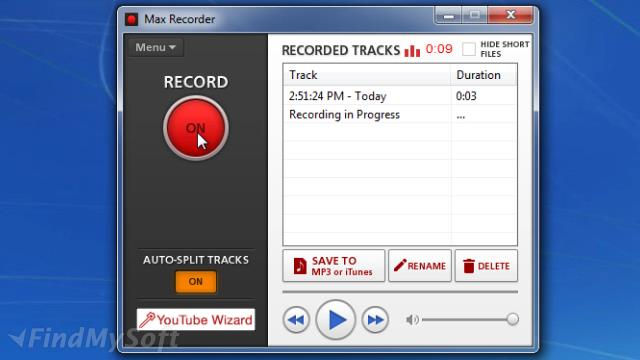640x360 pixels.
Task: Skip ahead with the fast-forward button
Action: click(375, 320)
